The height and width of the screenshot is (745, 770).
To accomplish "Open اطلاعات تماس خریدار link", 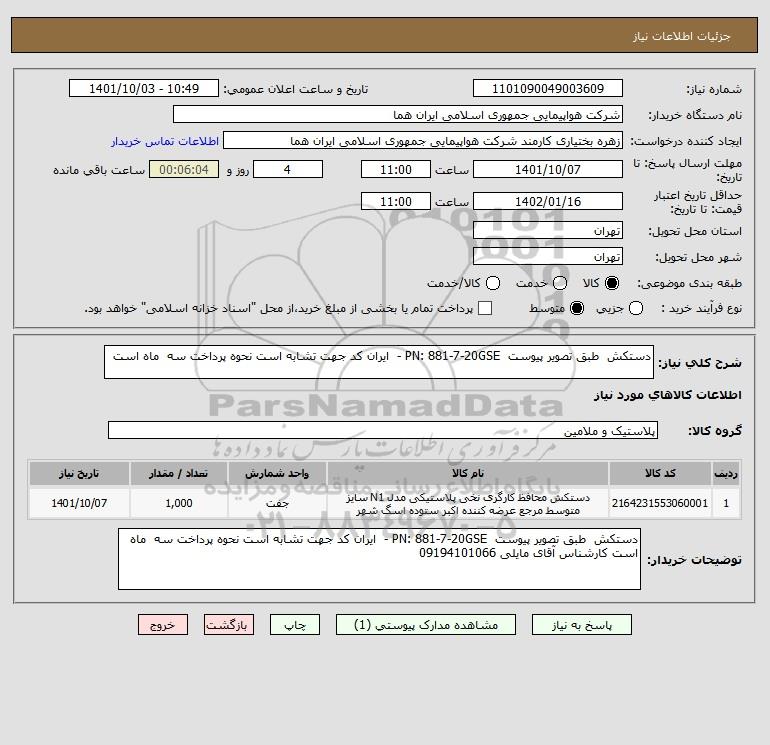I will pyautogui.click(x=165, y=141).
